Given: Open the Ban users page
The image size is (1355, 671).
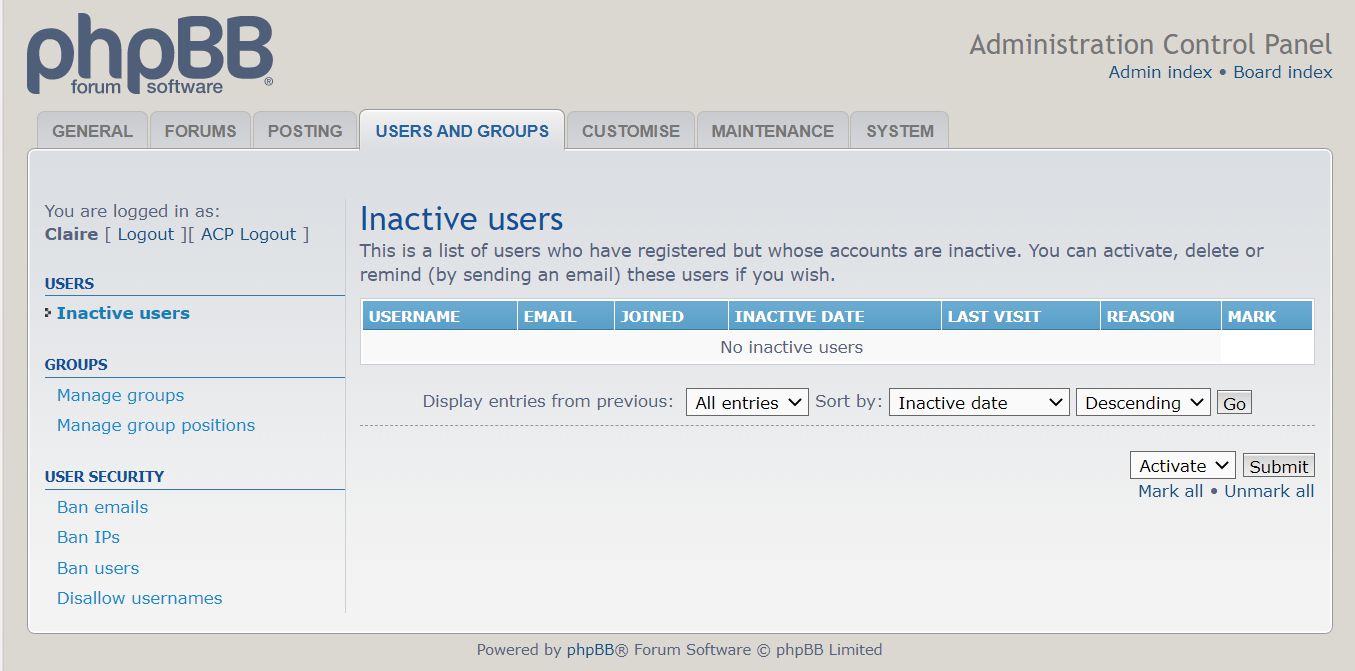Looking at the screenshot, I should pyautogui.click(x=97, y=567).
